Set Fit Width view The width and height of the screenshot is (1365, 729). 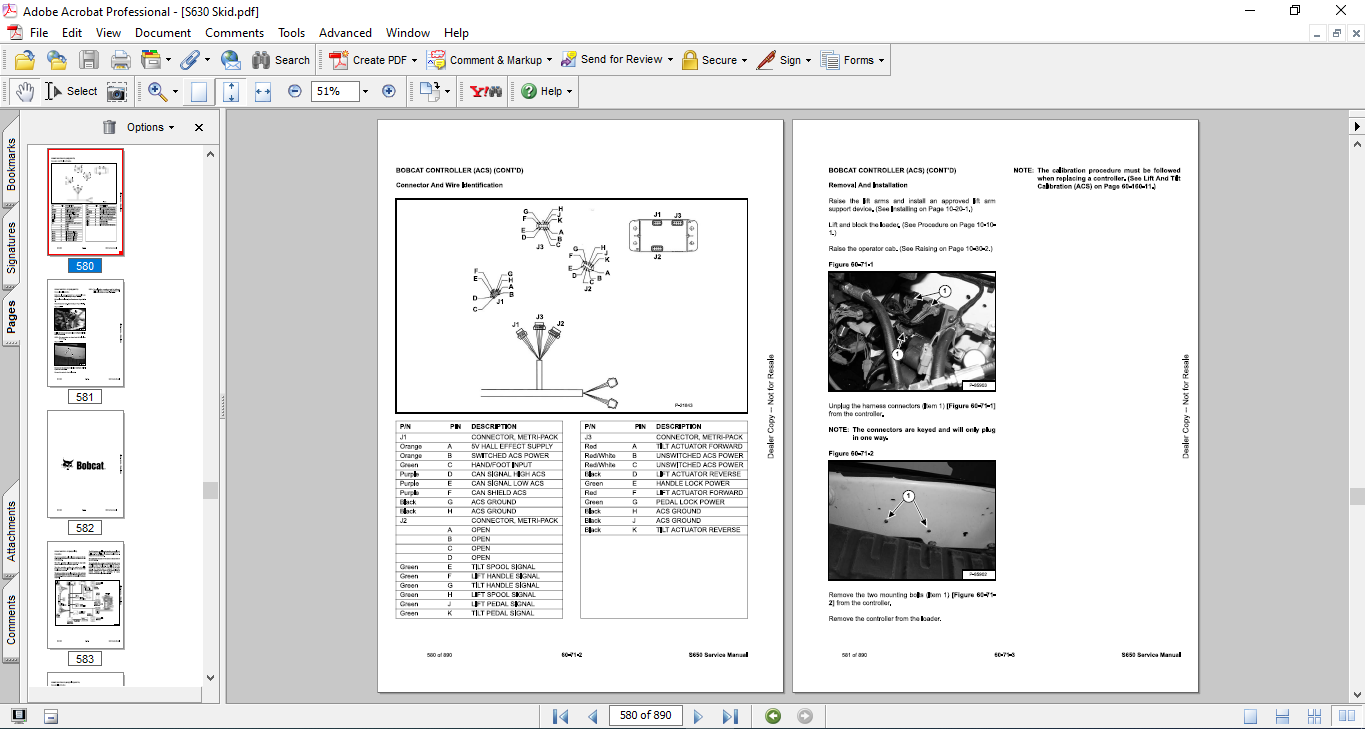(x=263, y=91)
